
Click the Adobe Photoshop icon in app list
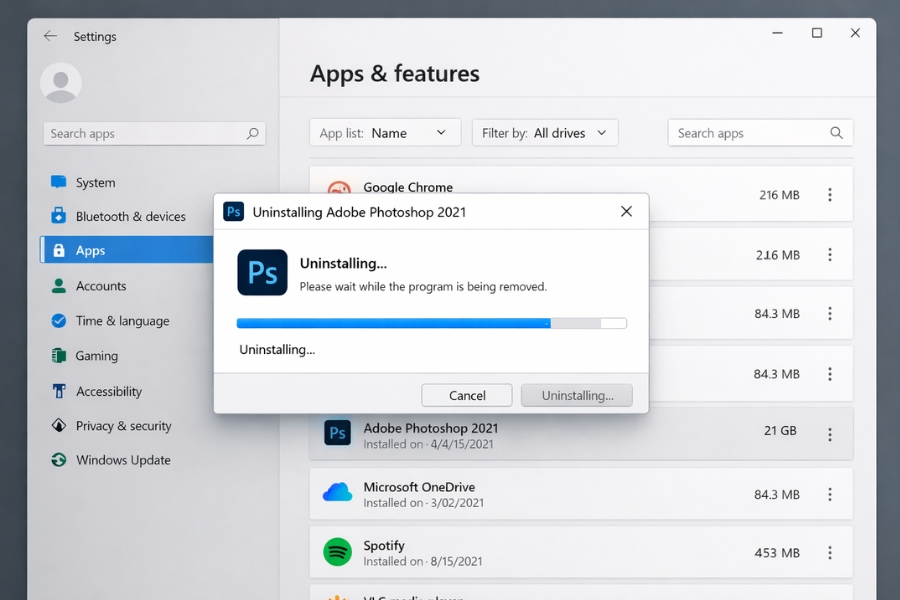click(338, 433)
